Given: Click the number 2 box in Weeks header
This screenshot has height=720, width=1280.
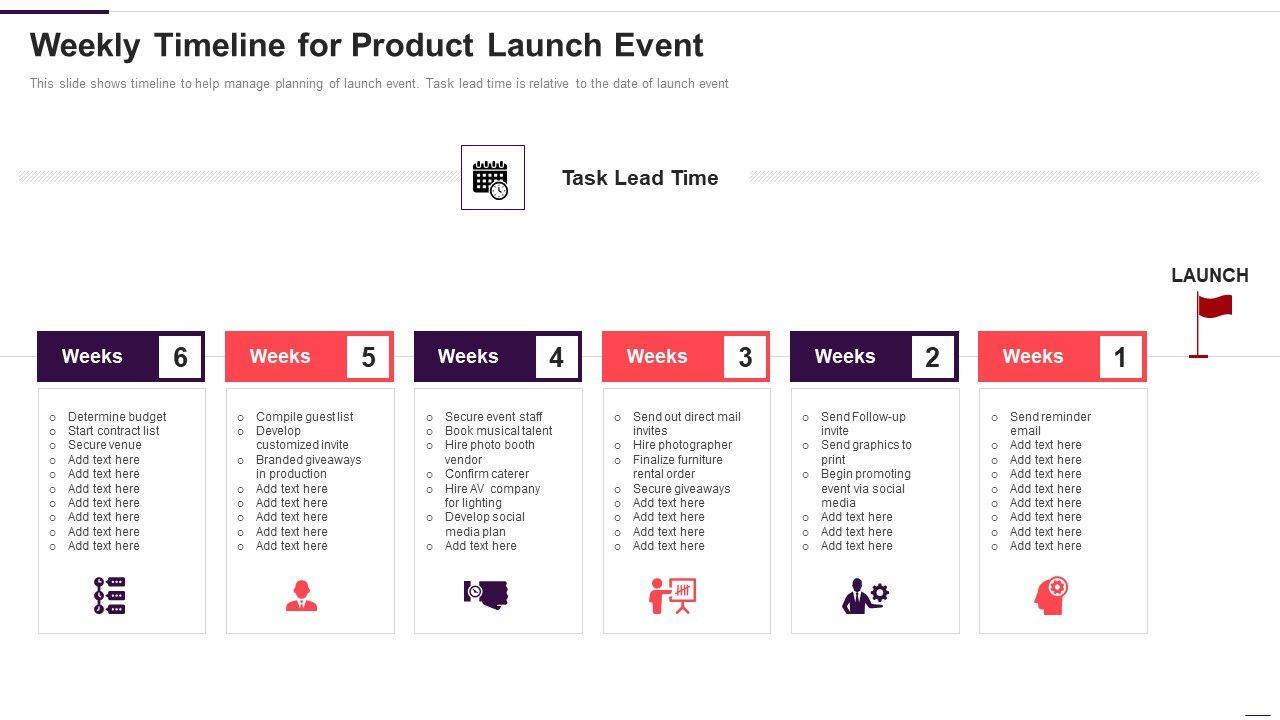Looking at the screenshot, I should click(x=932, y=357).
